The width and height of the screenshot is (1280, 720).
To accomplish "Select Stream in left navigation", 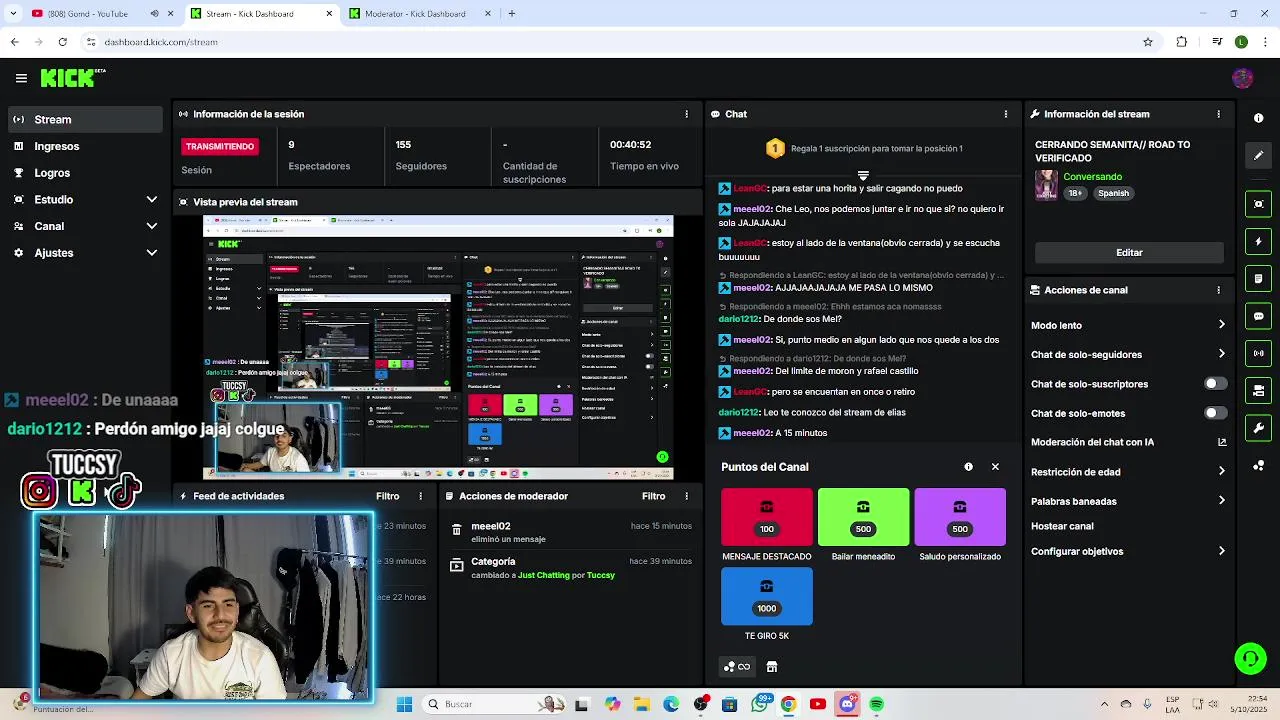I will (x=85, y=119).
